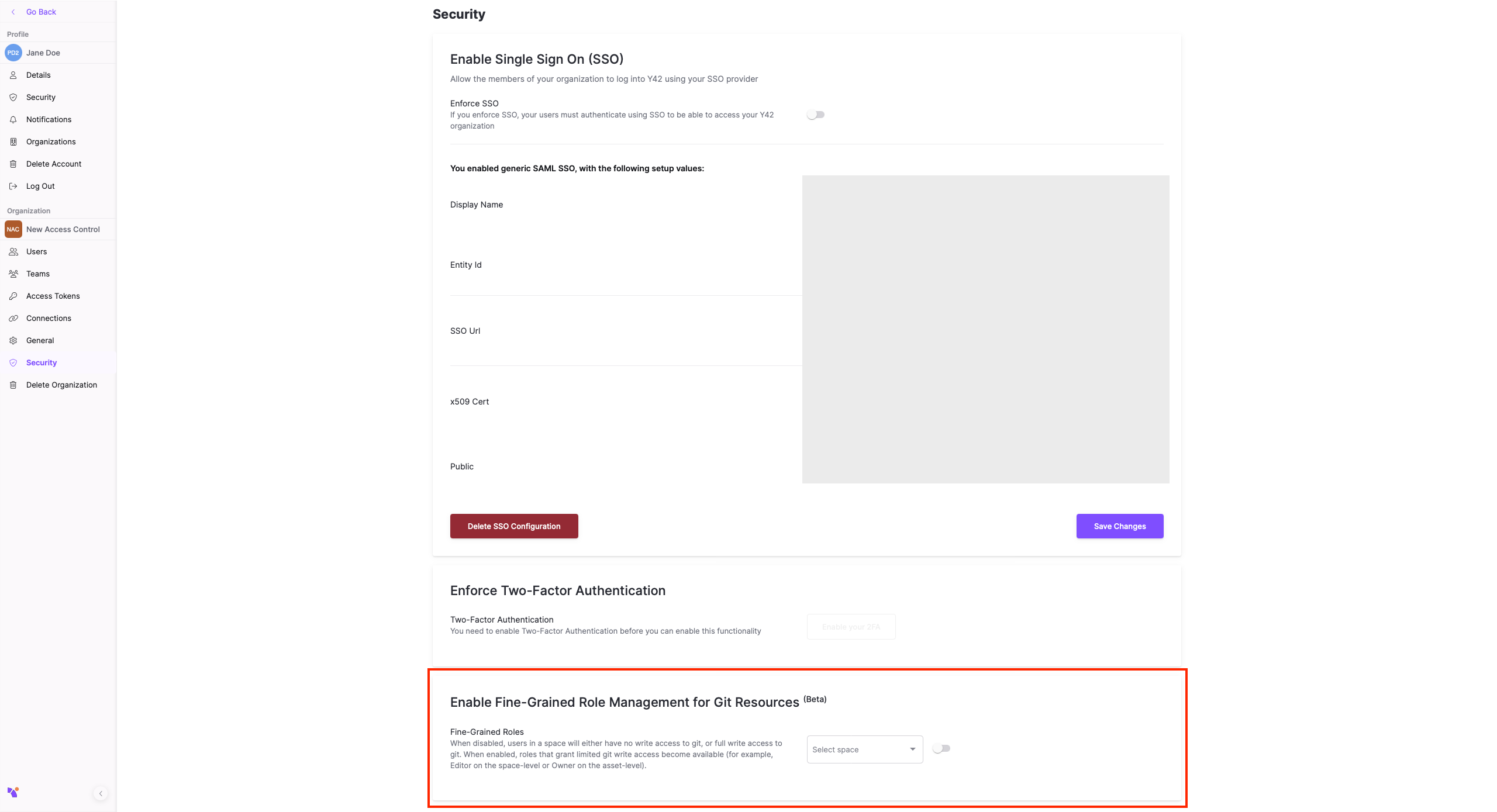Click Delete SSO Configuration button

click(x=514, y=526)
